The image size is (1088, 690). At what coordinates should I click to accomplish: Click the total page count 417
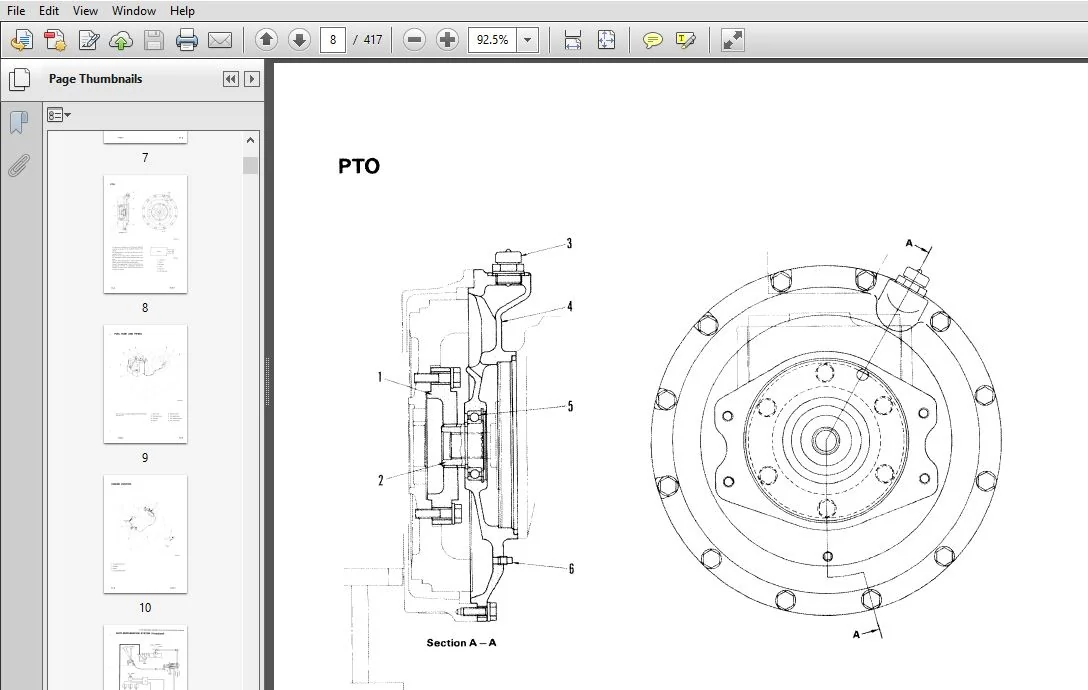(x=373, y=40)
